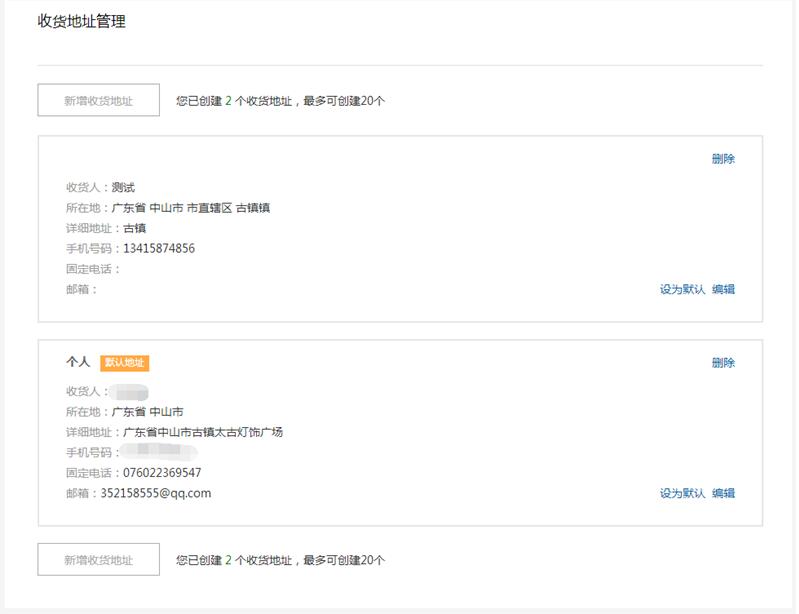Click the top 新增收货地址 button
The height and width of the screenshot is (614, 799).
pos(98,100)
